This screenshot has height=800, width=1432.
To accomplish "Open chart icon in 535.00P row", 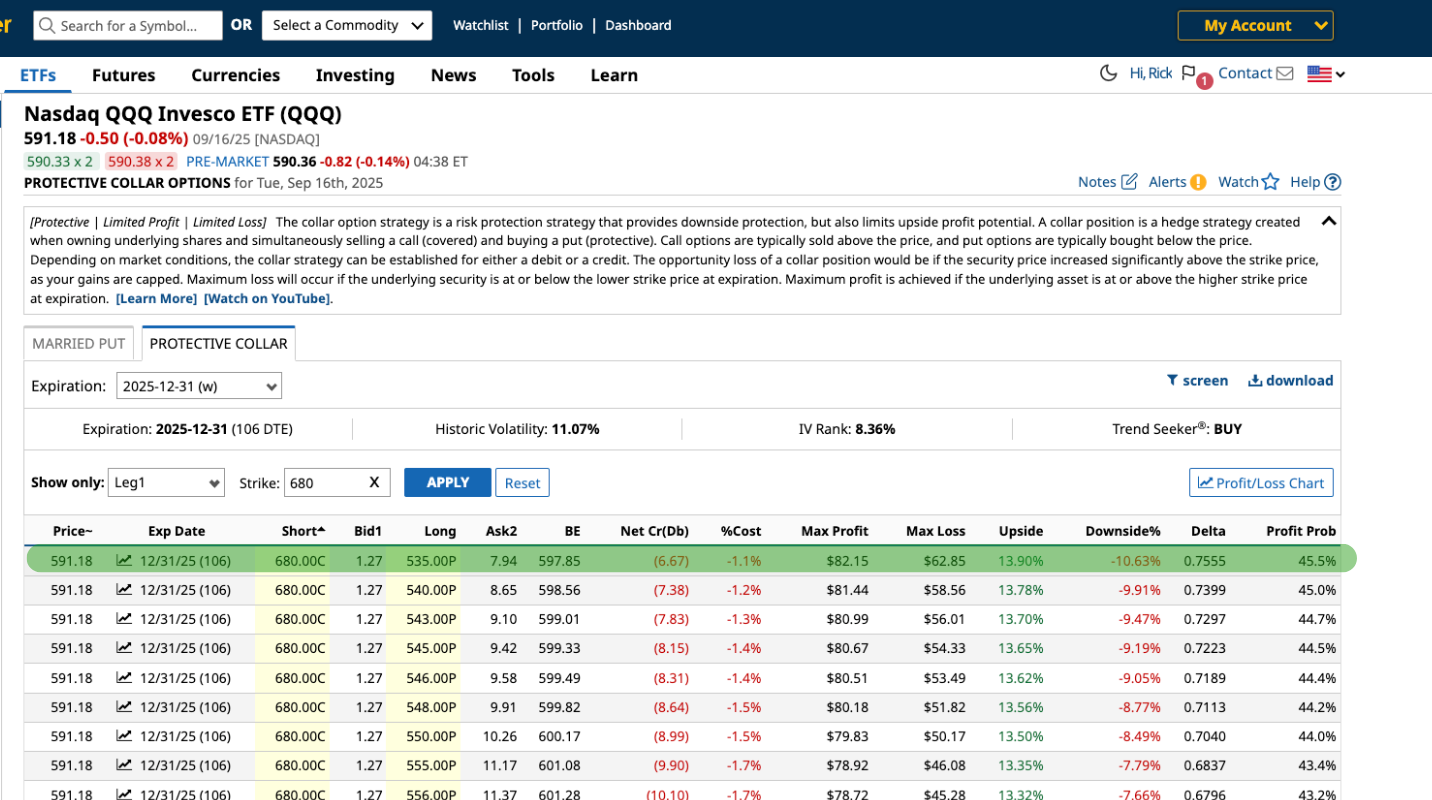I will tap(124, 561).
